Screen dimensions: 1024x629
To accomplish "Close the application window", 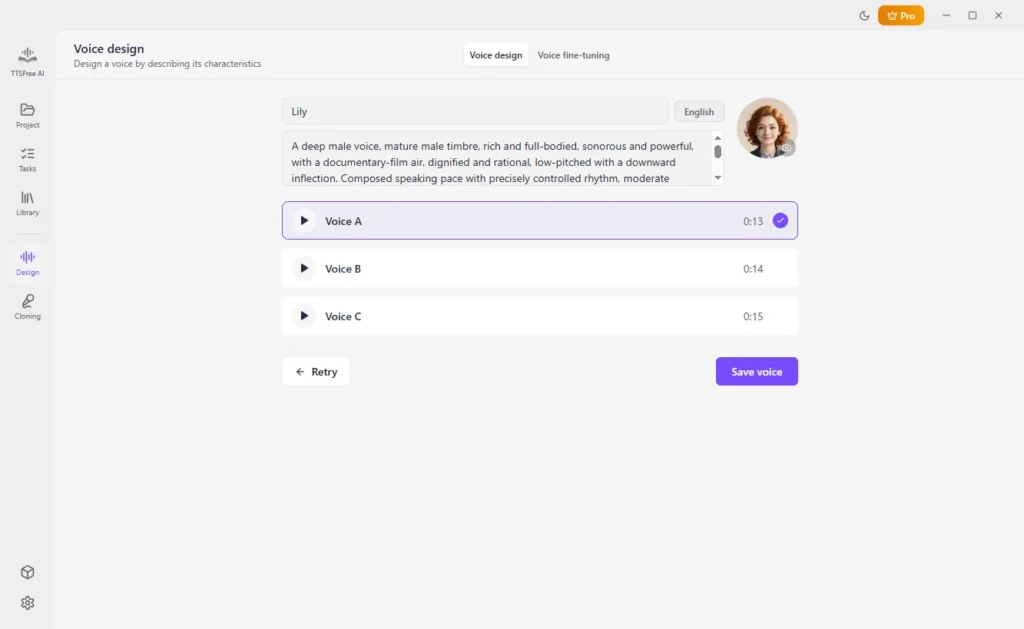I will point(999,16).
